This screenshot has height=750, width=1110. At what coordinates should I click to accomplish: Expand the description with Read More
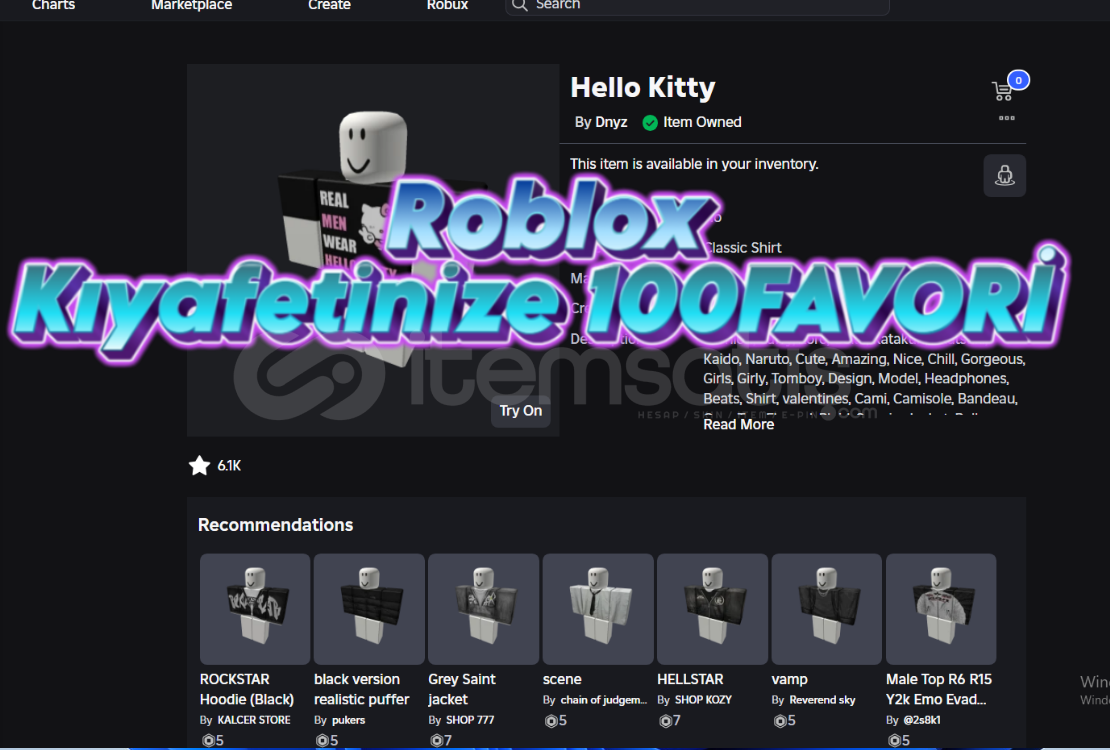[738, 424]
